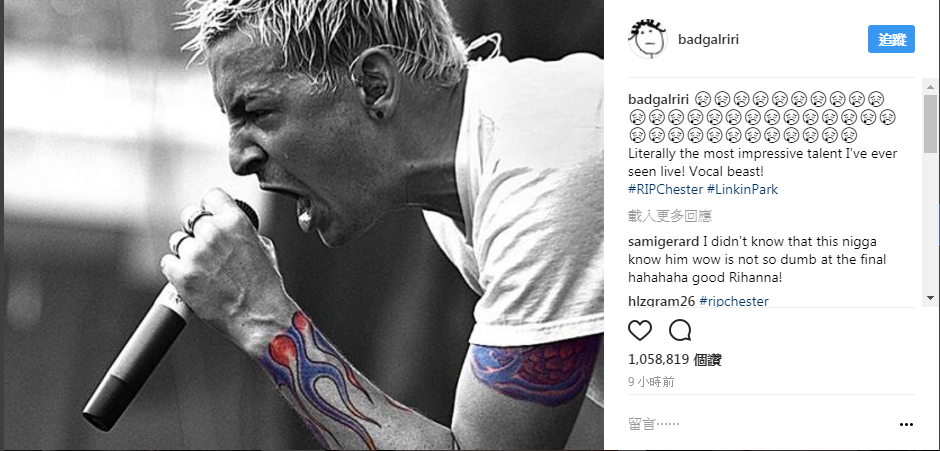940x451 pixels.
Task: View the 1,058,819 likes count
Action: 674,360
